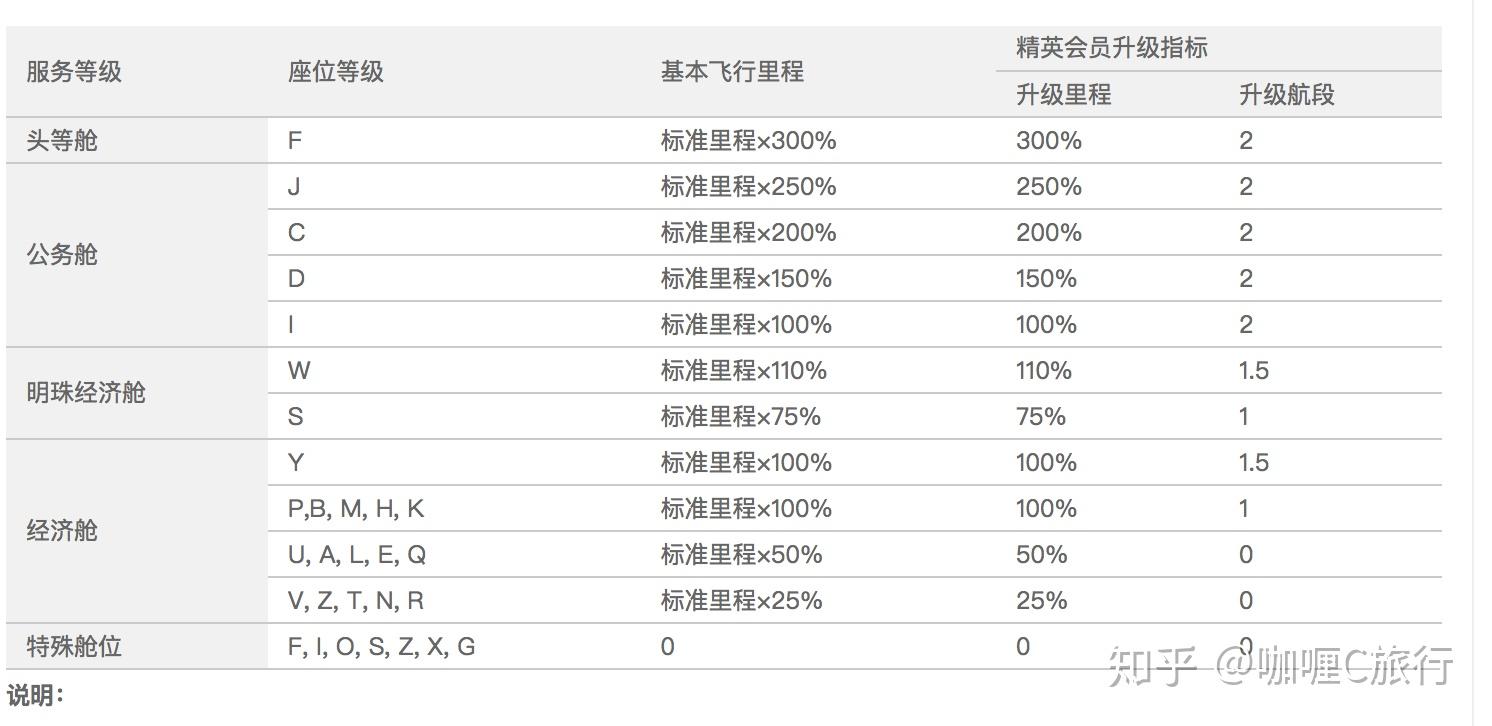Click the 知乎 @咖喱C旅行 watermark
This screenshot has height=726, width=1492.
click(x=1280, y=666)
